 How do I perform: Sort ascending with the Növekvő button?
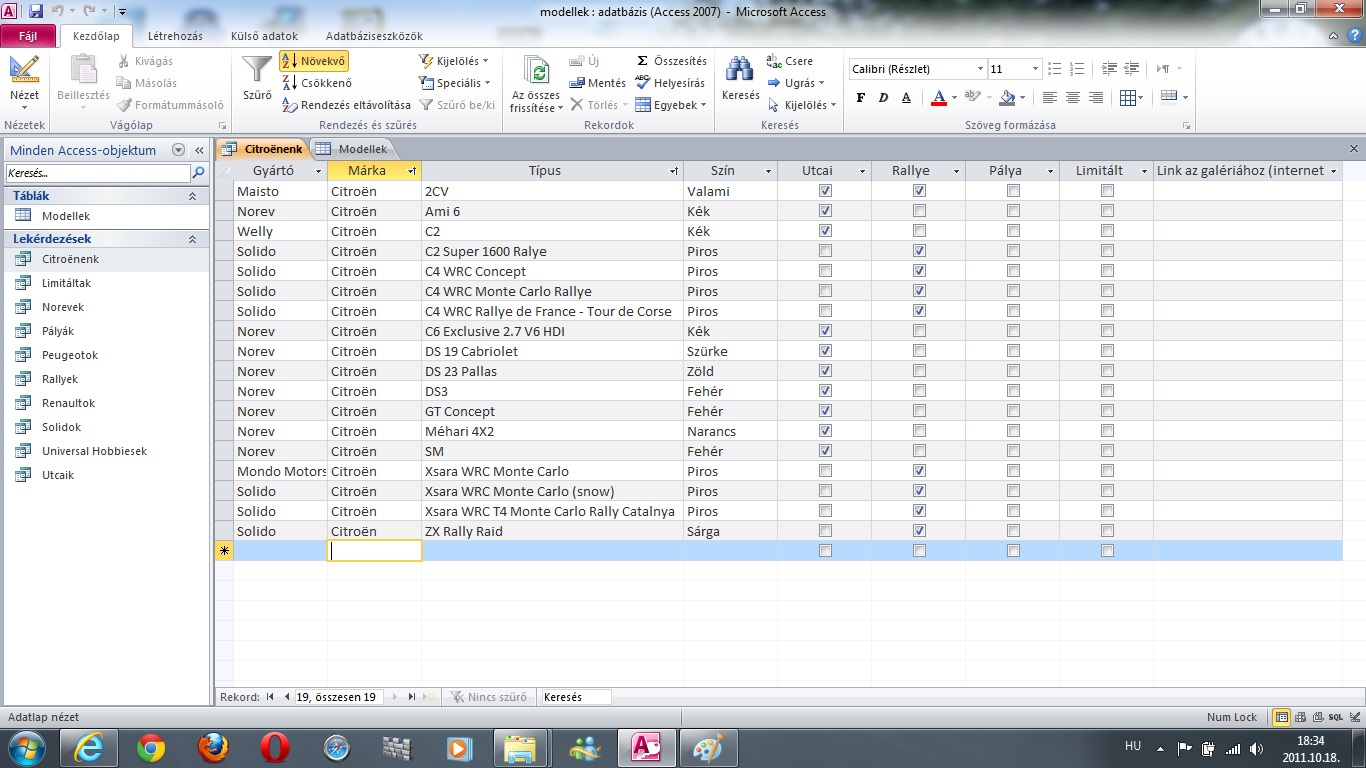[314, 61]
